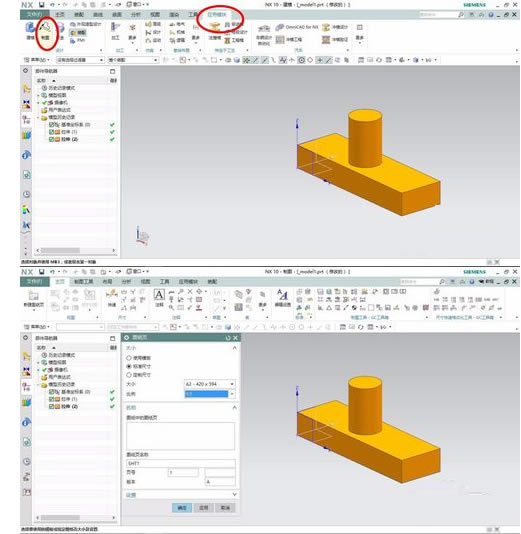Open Mold Wizard (注塑模) icon in ribbon
This screenshot has height=534, width=521.
tap(215, 31)
